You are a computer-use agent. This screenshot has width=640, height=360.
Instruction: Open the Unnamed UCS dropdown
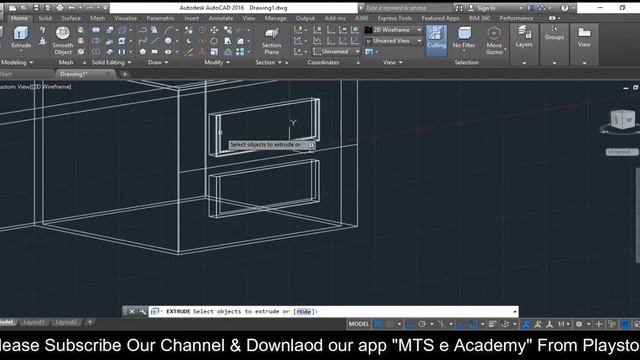[x=337, y=52]
